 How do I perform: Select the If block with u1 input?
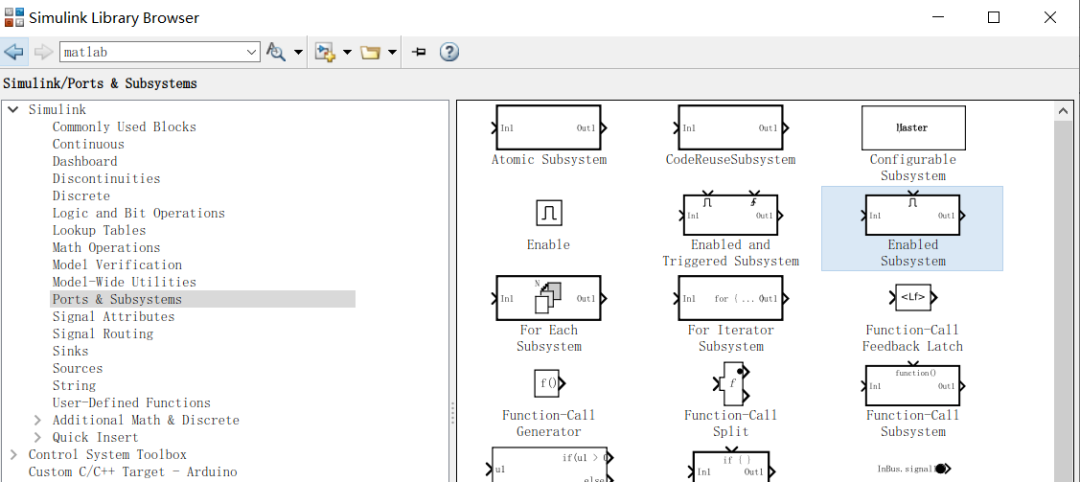coord(551,464)
